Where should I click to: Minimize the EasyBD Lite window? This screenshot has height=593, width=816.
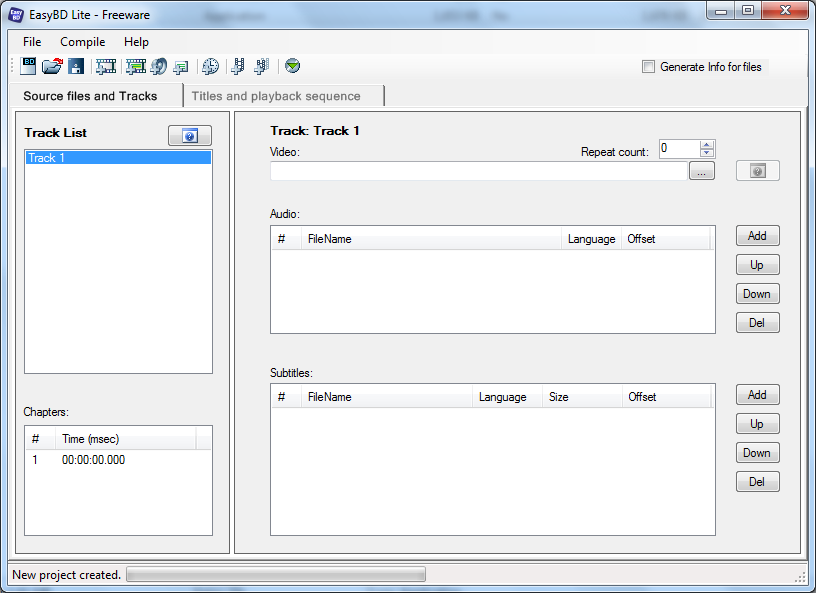point(721,10)
